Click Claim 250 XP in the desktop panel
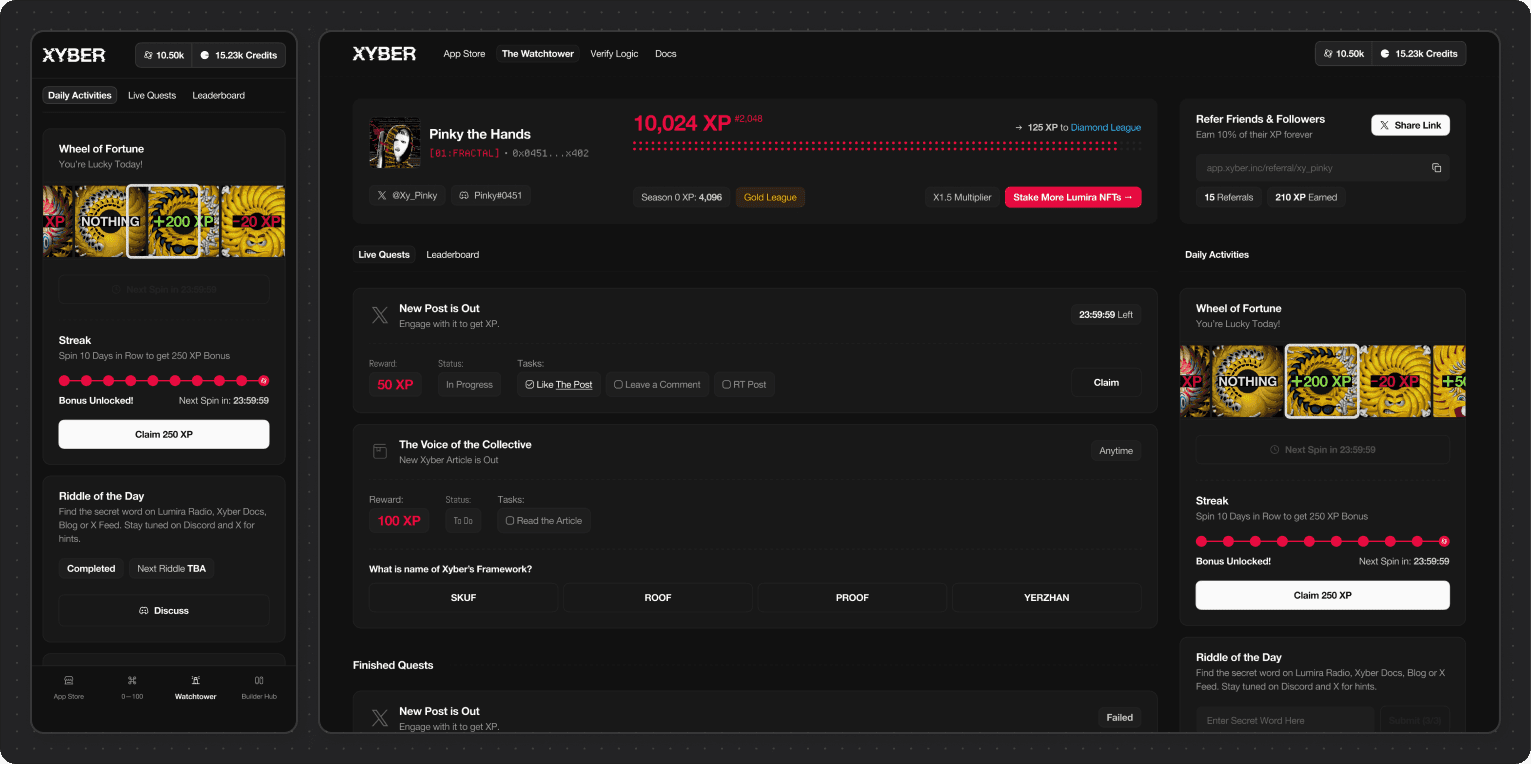The image size is (1531, 764). pyautogui.click(x=1322, y=595)
